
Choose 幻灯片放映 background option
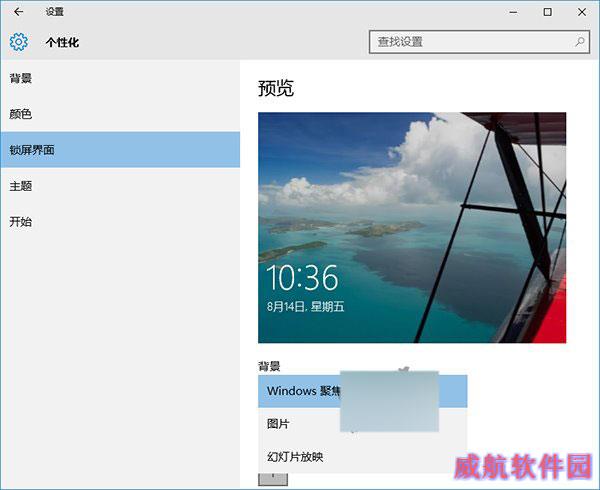pos(362,457)
